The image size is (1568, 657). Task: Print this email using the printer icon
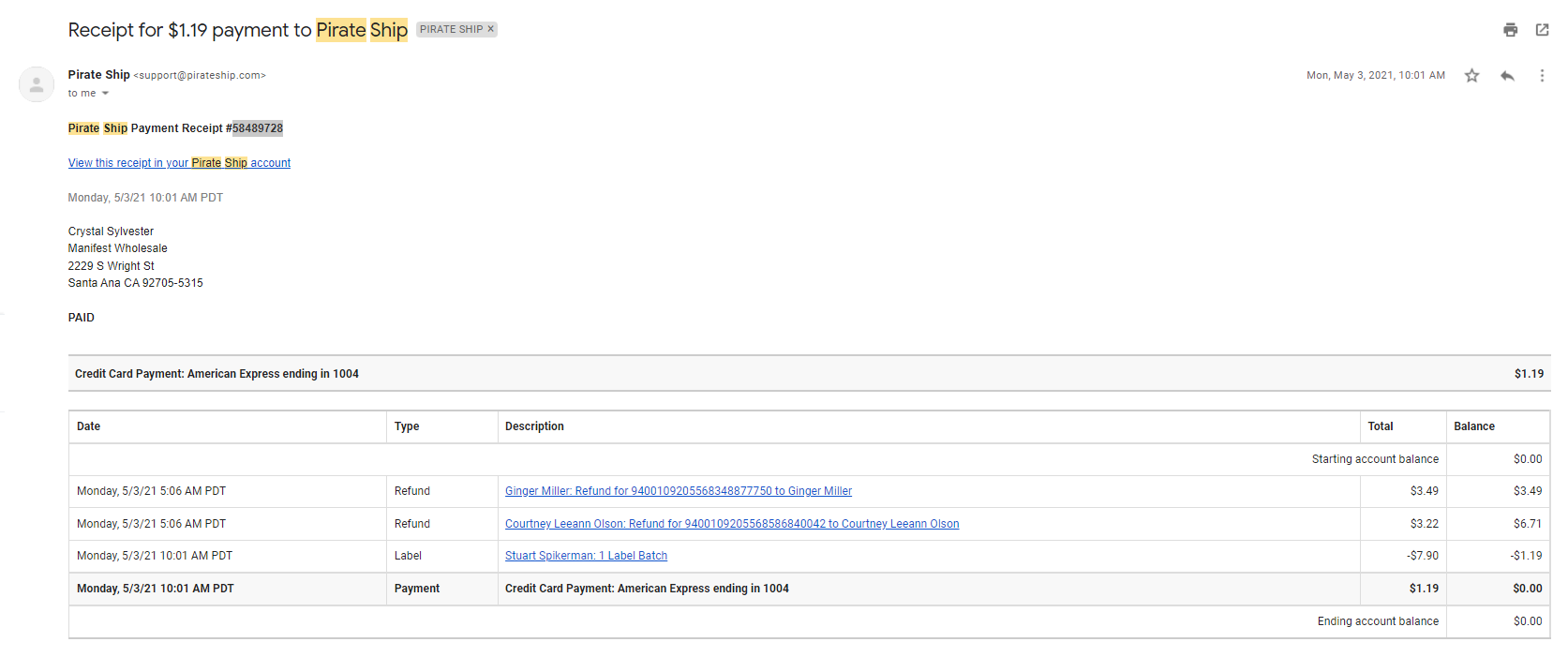click(x=1510, y=30)
